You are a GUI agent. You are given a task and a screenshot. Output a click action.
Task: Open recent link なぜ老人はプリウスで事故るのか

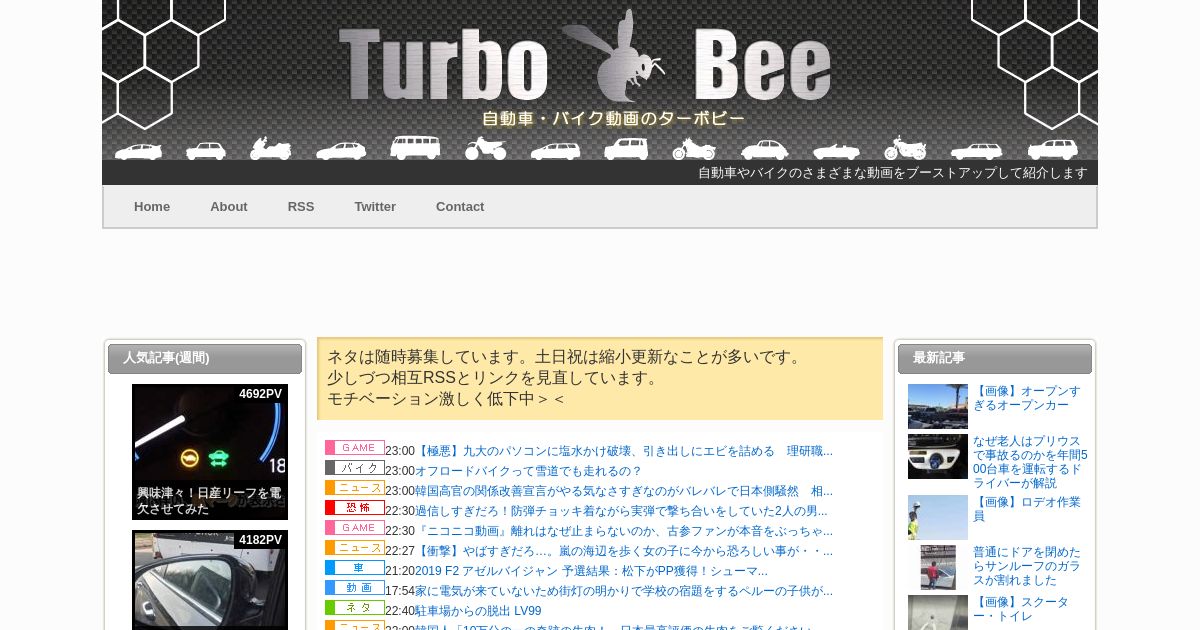pyautogui.click(x=1030, y=462)
